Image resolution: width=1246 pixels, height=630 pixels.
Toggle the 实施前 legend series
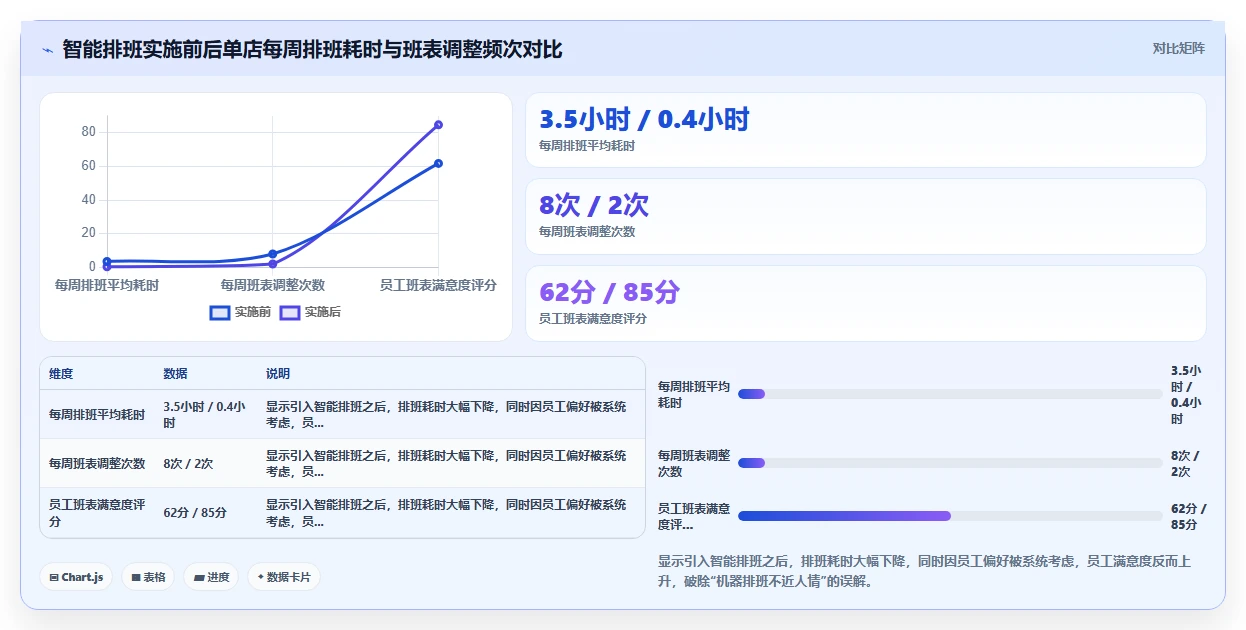[x=240, y=312]
